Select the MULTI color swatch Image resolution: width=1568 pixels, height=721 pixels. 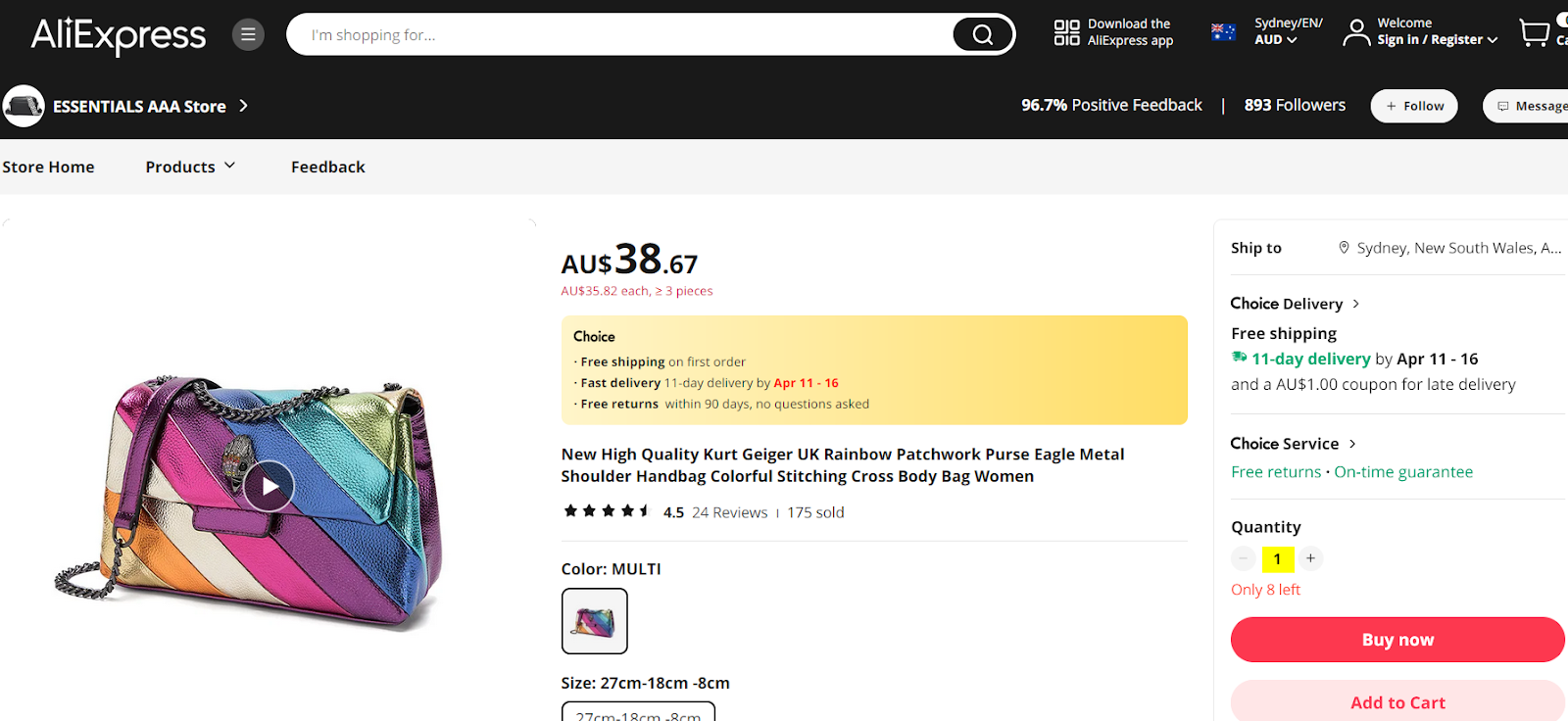coord(594,621)
